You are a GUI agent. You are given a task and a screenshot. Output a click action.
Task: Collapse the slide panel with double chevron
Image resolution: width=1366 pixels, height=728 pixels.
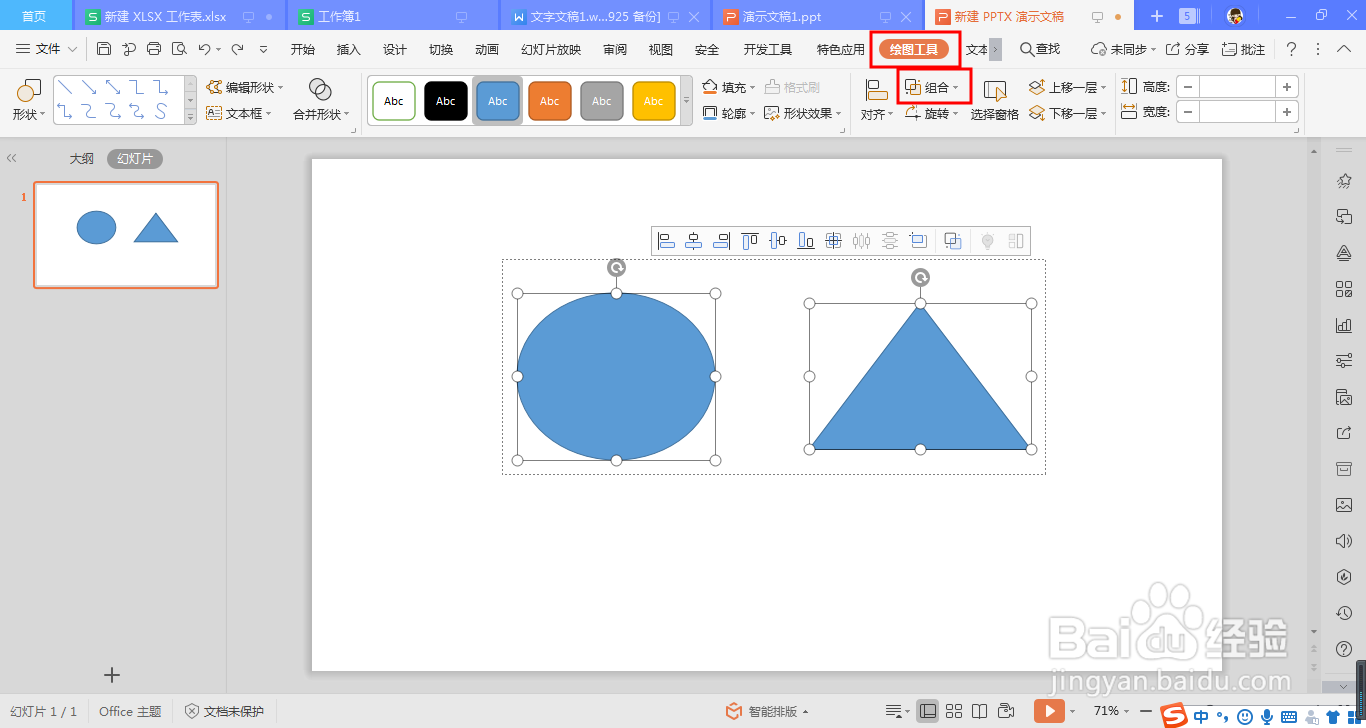point(12,158)
